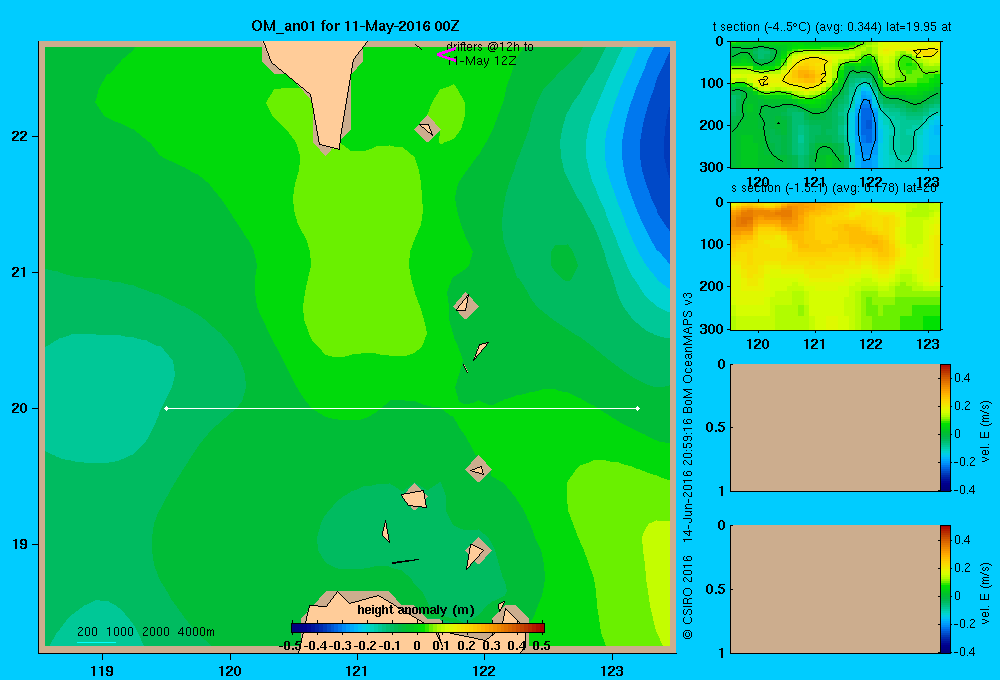Click the vertical CSIRO OceanMAPS copyright text
The image size is (1000, 680).
tap(688, 466)
